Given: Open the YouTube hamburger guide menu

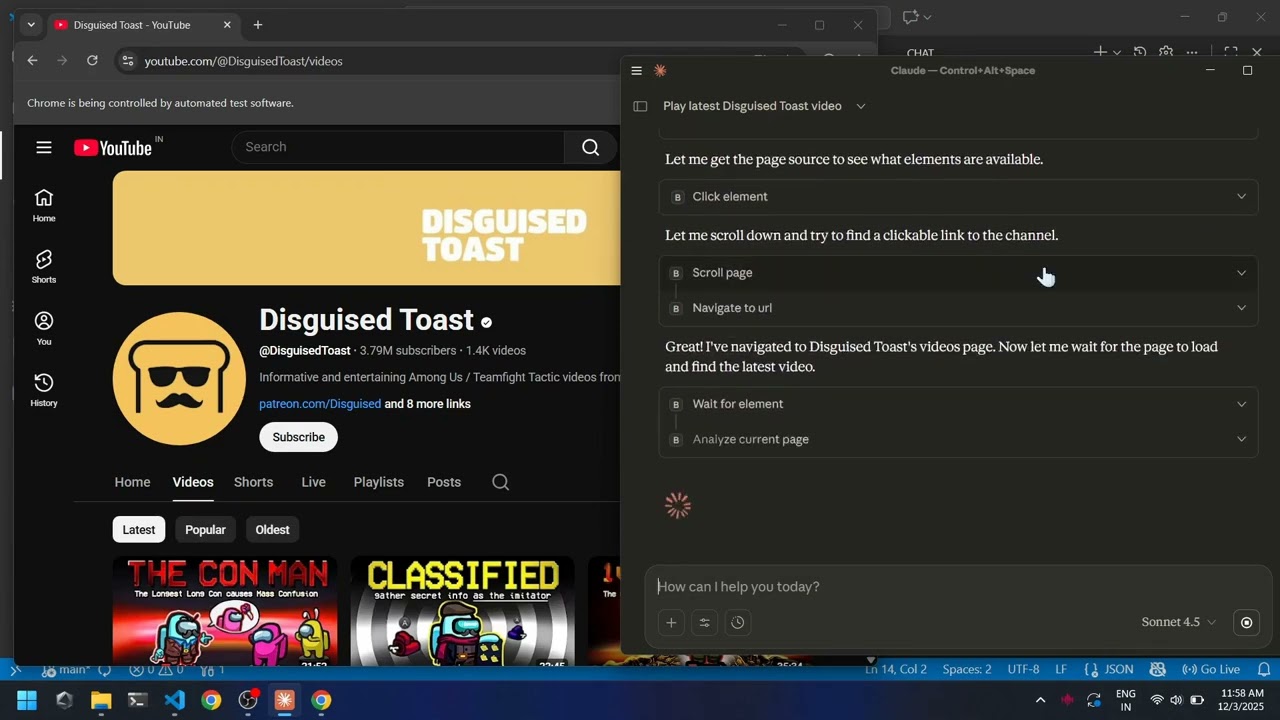Looking at the screenshot, I should coord(44,147).
